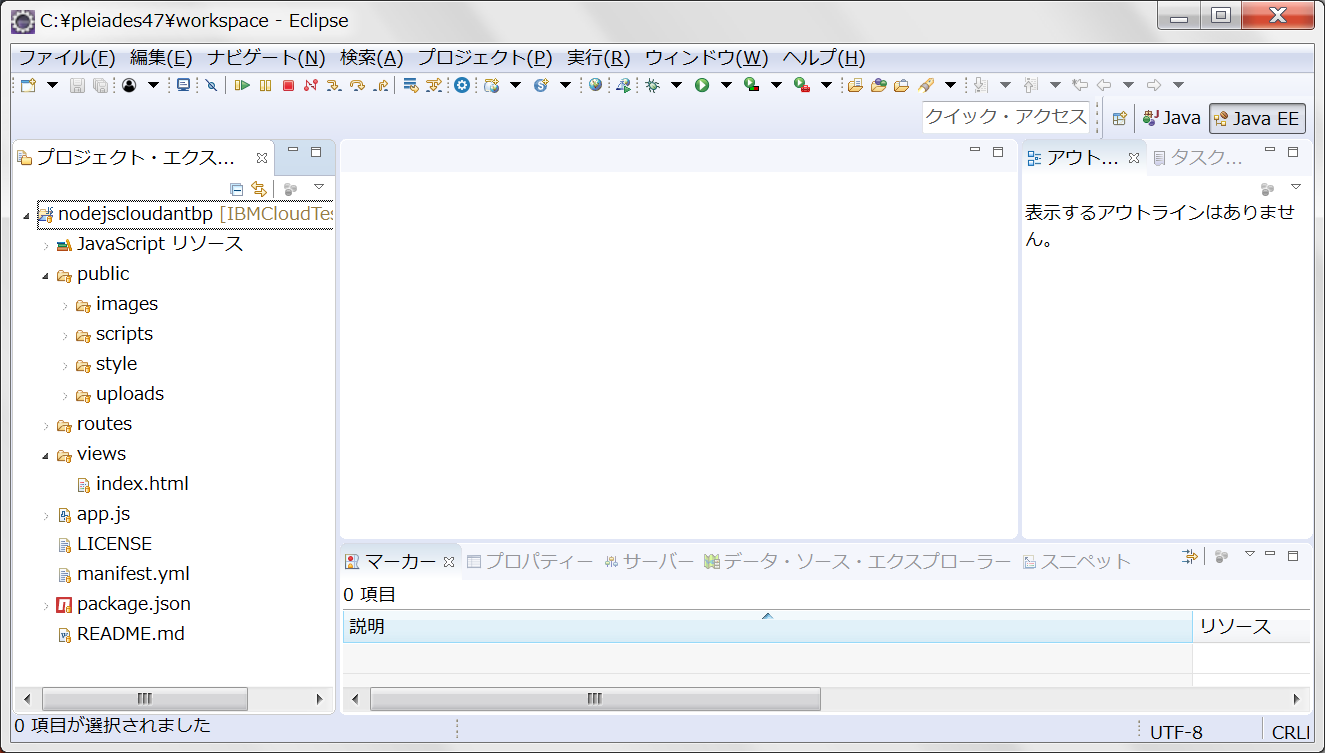This screenshot has height=753, width=1325.
Task: Select index.html in the tree
Action: coord(142,484)
